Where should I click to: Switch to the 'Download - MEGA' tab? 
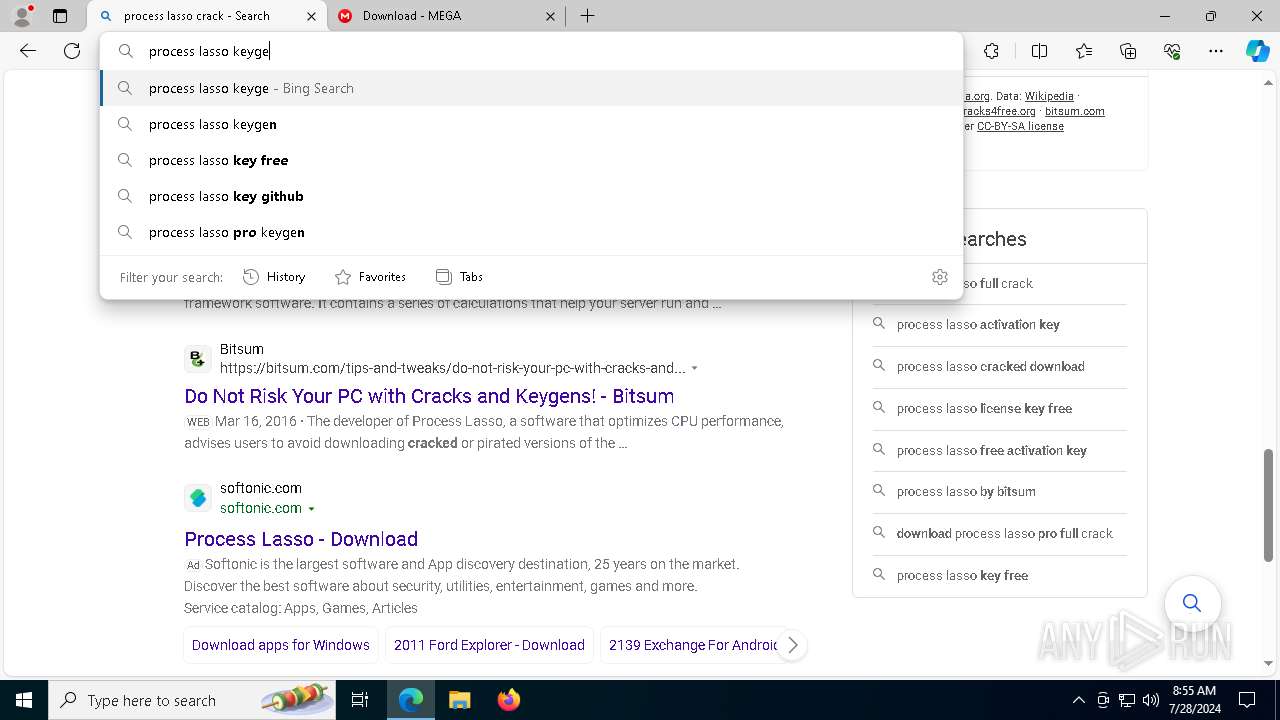point(445,16)
